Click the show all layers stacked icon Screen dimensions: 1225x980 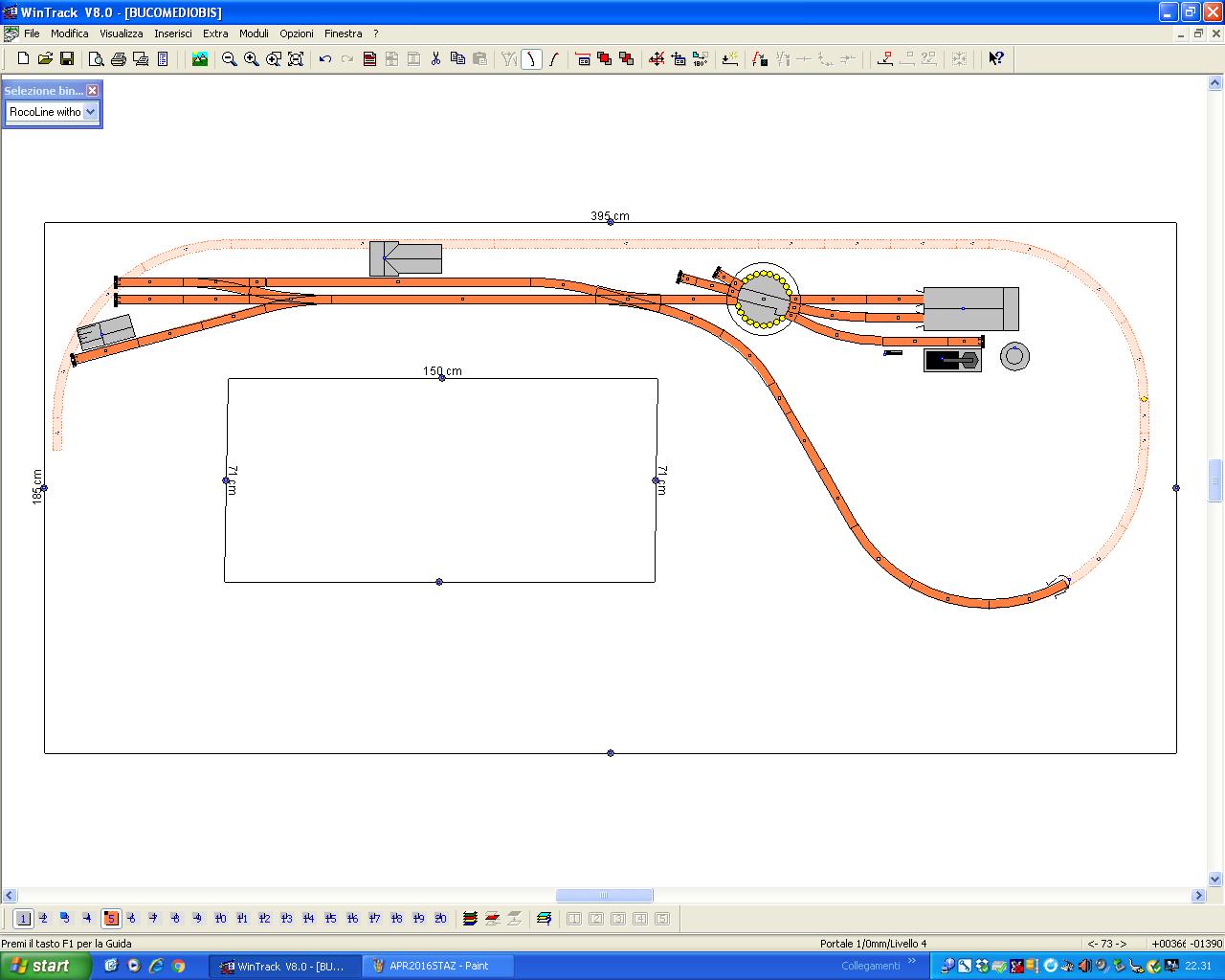[x=470, y=919]
